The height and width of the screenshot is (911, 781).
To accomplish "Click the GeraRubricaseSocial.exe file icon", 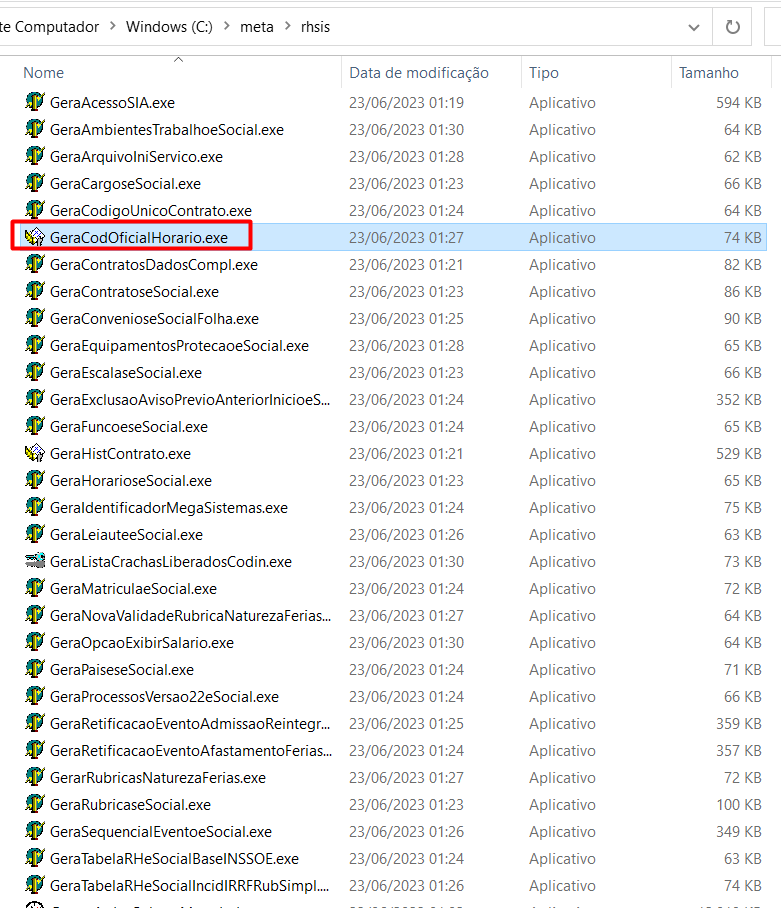I will [x=35, y=804].
